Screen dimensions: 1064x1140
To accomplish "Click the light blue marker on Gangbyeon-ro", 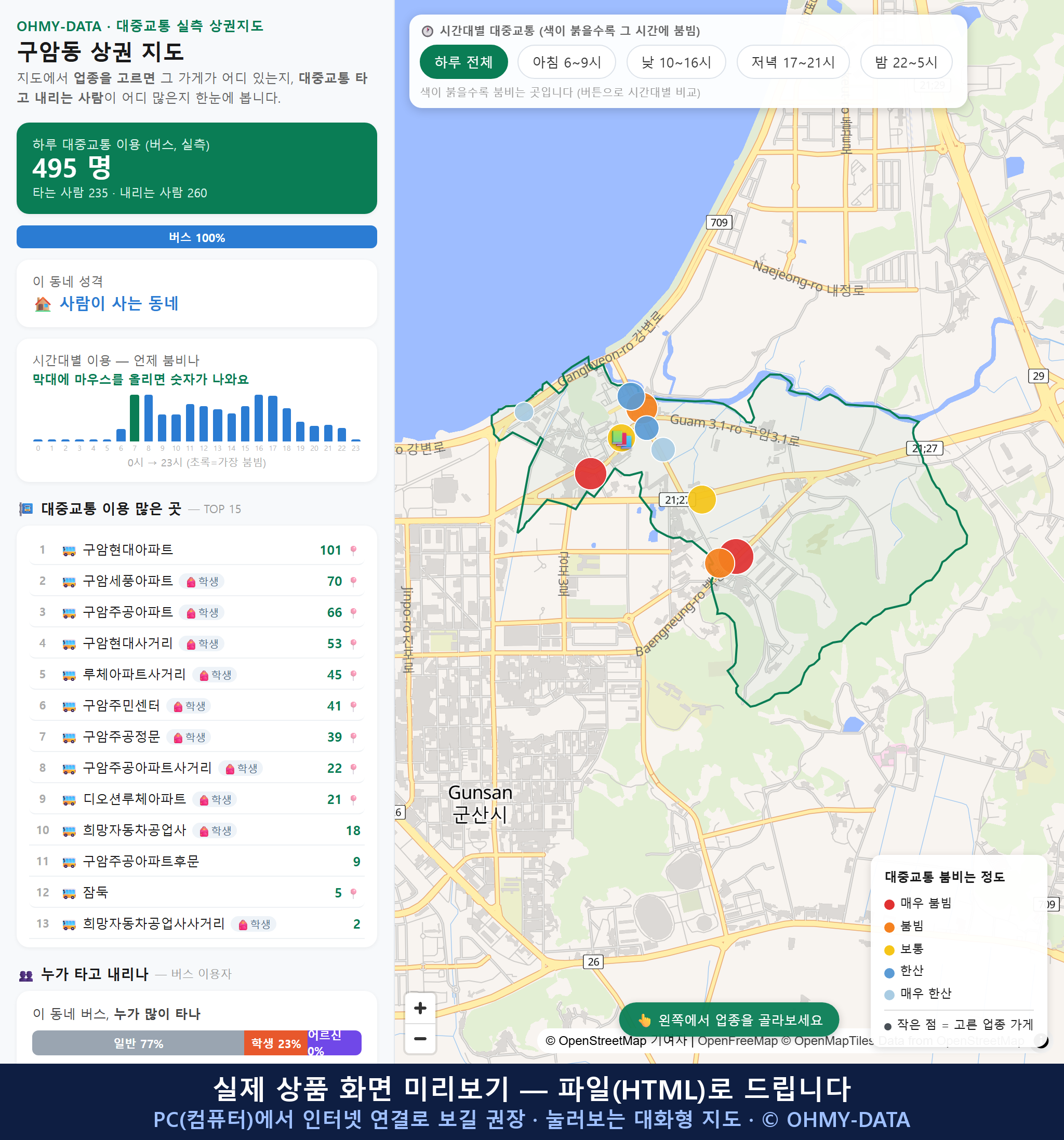I will [524, 412].
